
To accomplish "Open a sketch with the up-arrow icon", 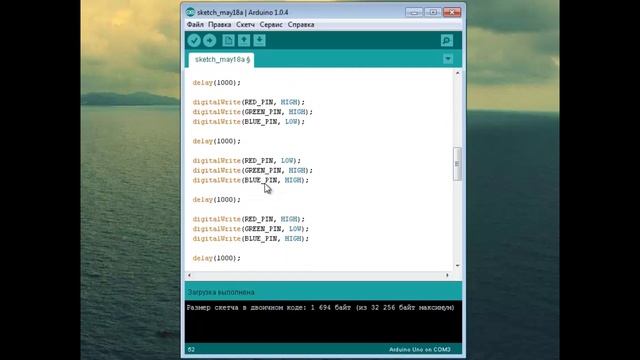I will (x=244, y=40).
